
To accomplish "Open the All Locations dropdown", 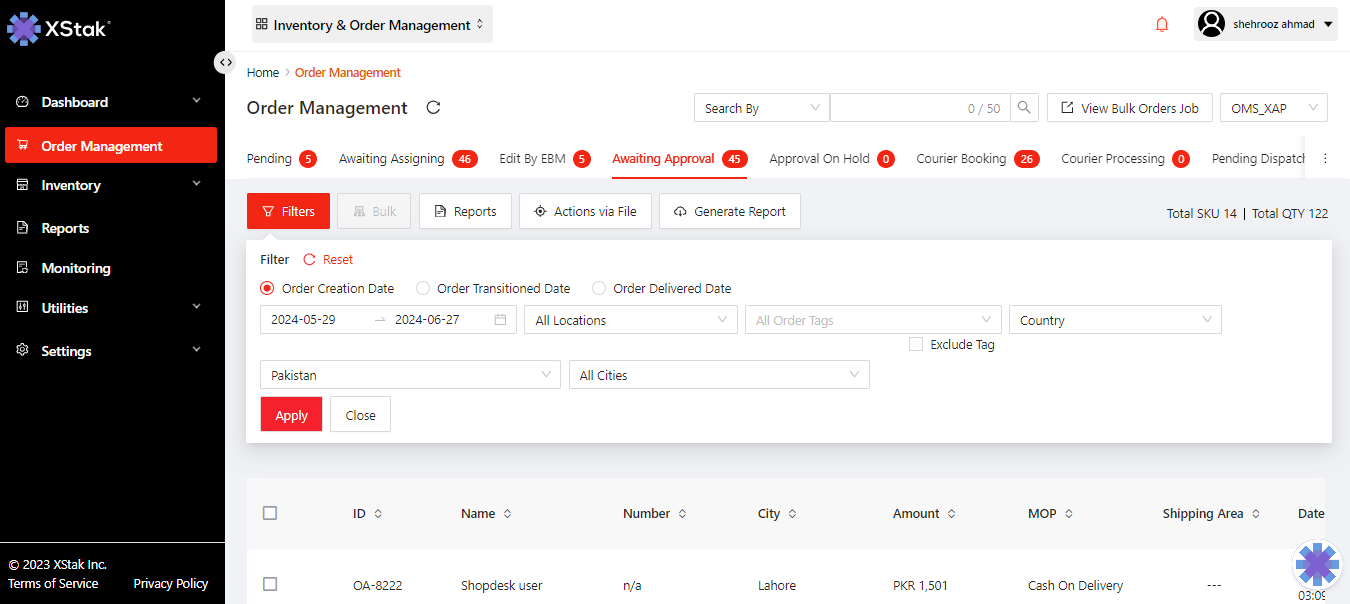I will 630,320.
